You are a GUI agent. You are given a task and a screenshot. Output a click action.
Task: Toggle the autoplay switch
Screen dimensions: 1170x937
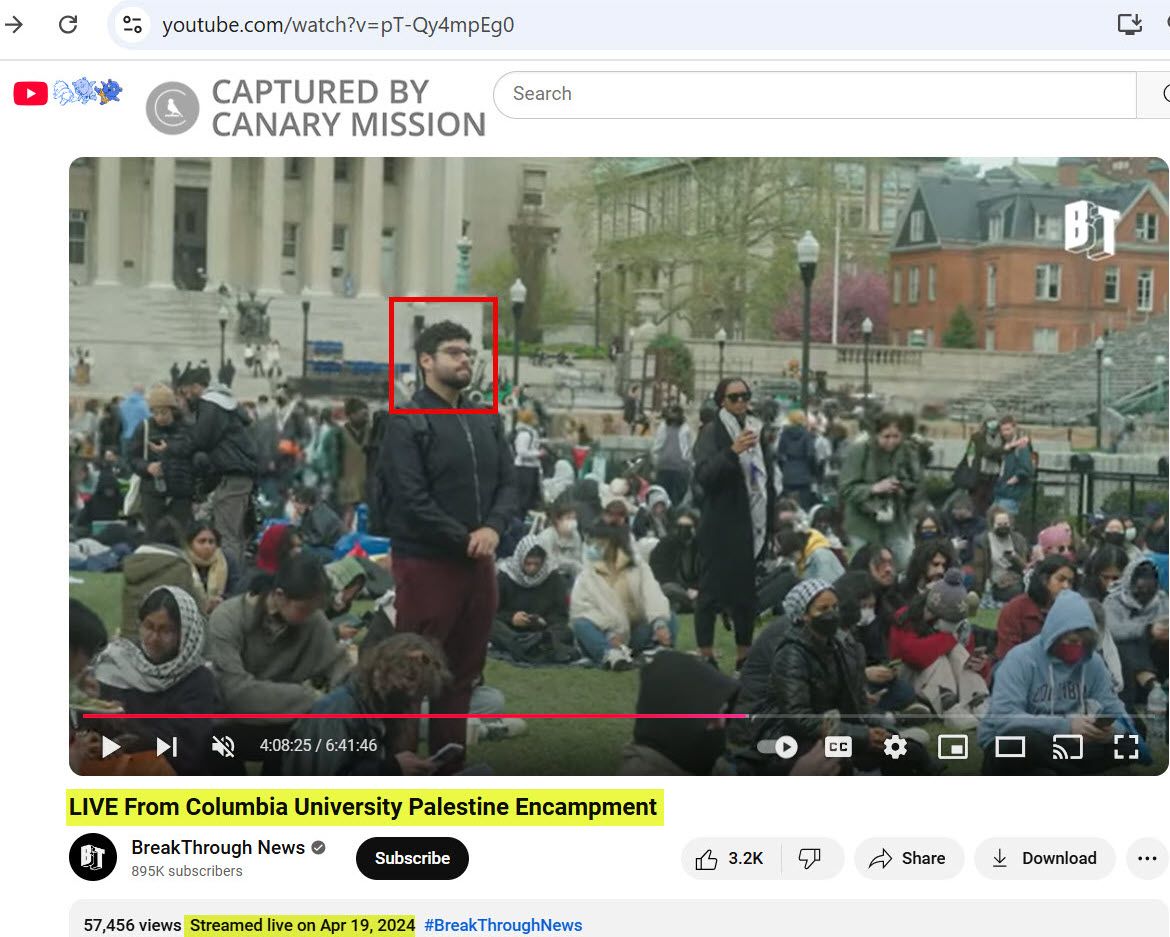(777, 746)
